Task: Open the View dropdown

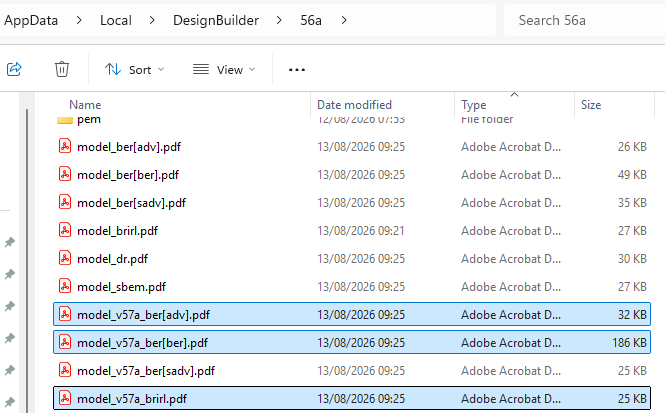Action: 224,70
